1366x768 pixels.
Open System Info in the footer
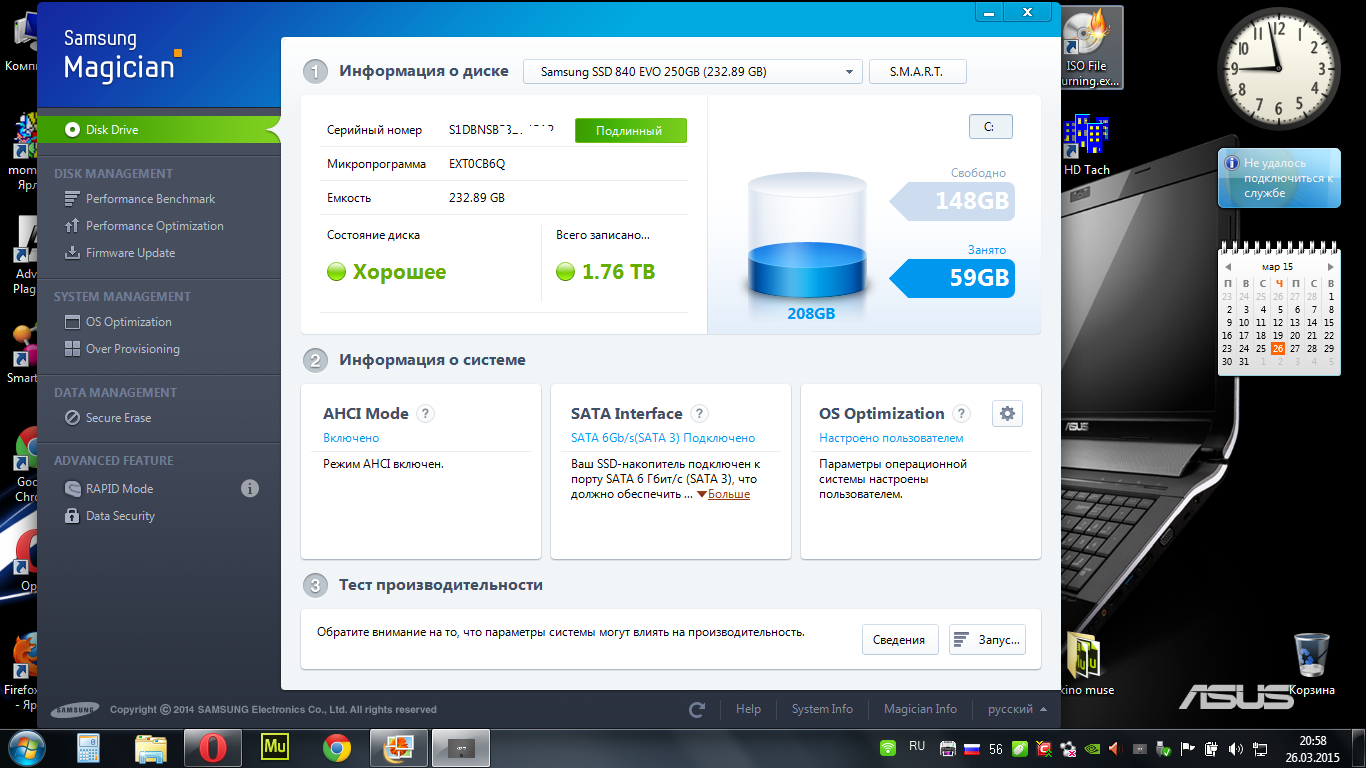click(x=822, y=709)
